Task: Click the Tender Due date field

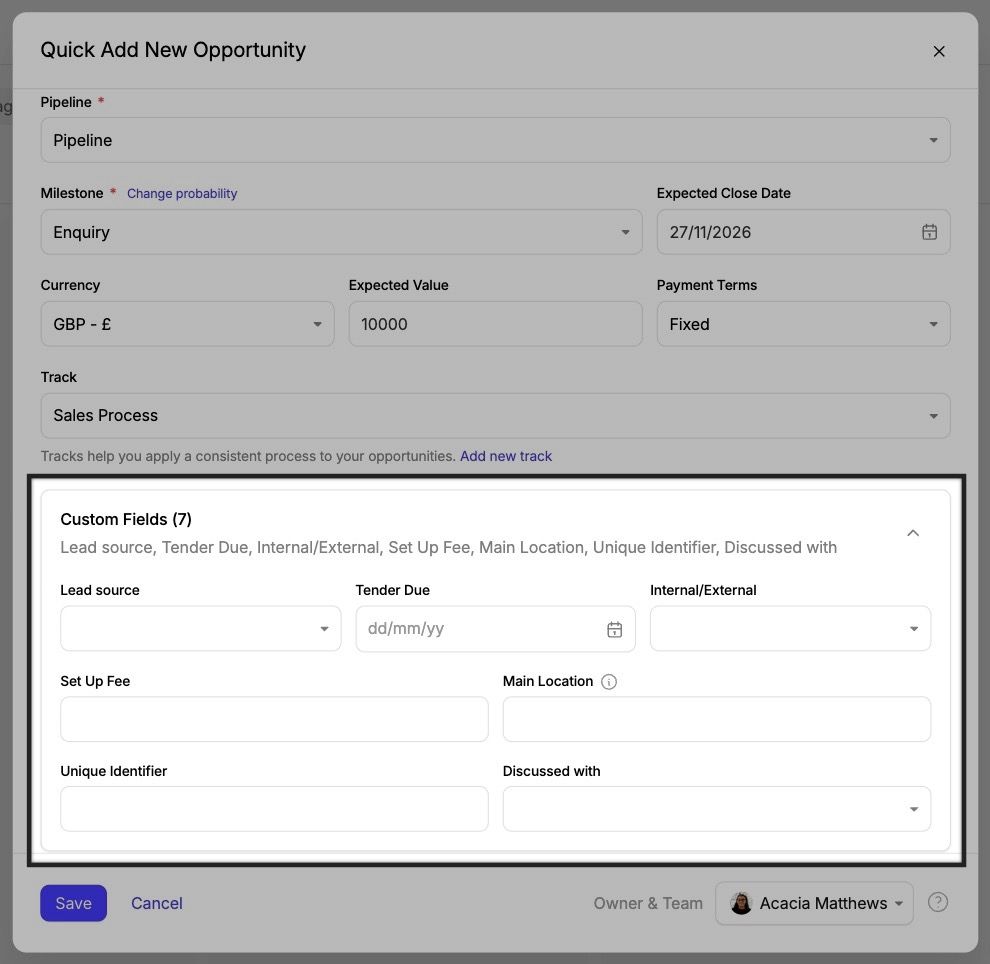Action: pyautogui.click(x=495, y=629)
